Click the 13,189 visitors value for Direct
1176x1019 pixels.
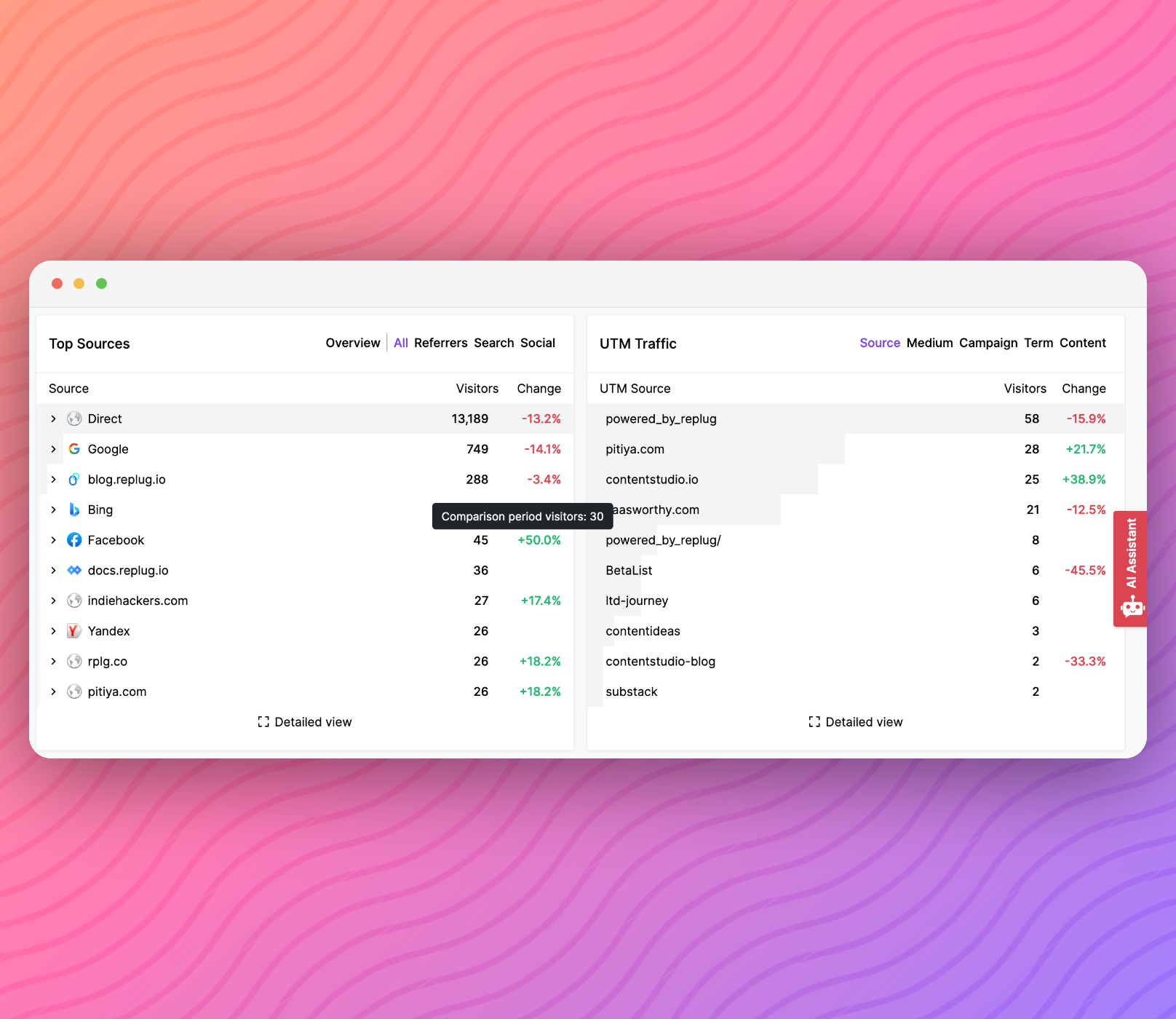[x=470, y=419]
